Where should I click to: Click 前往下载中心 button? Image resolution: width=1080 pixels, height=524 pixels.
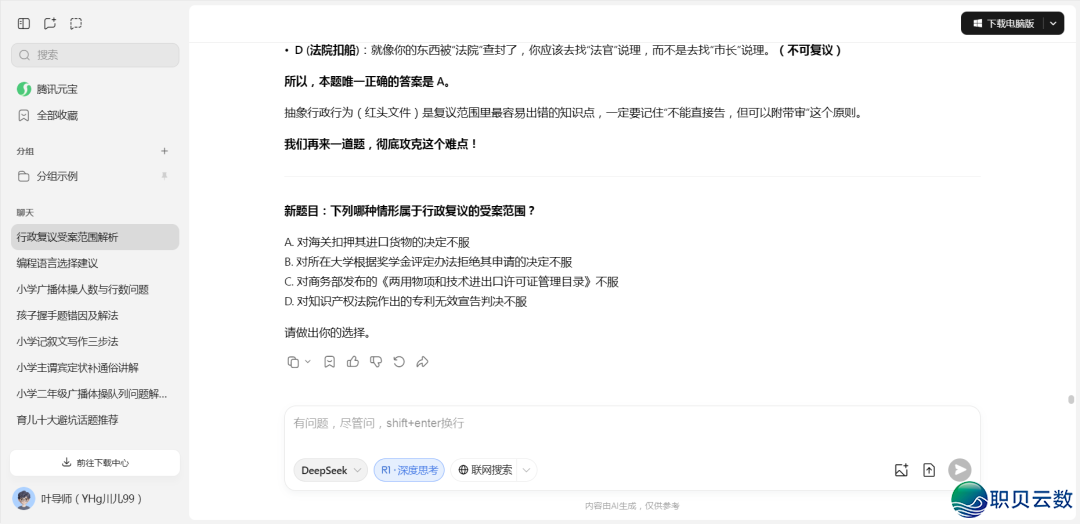click(x=94, y=463)
